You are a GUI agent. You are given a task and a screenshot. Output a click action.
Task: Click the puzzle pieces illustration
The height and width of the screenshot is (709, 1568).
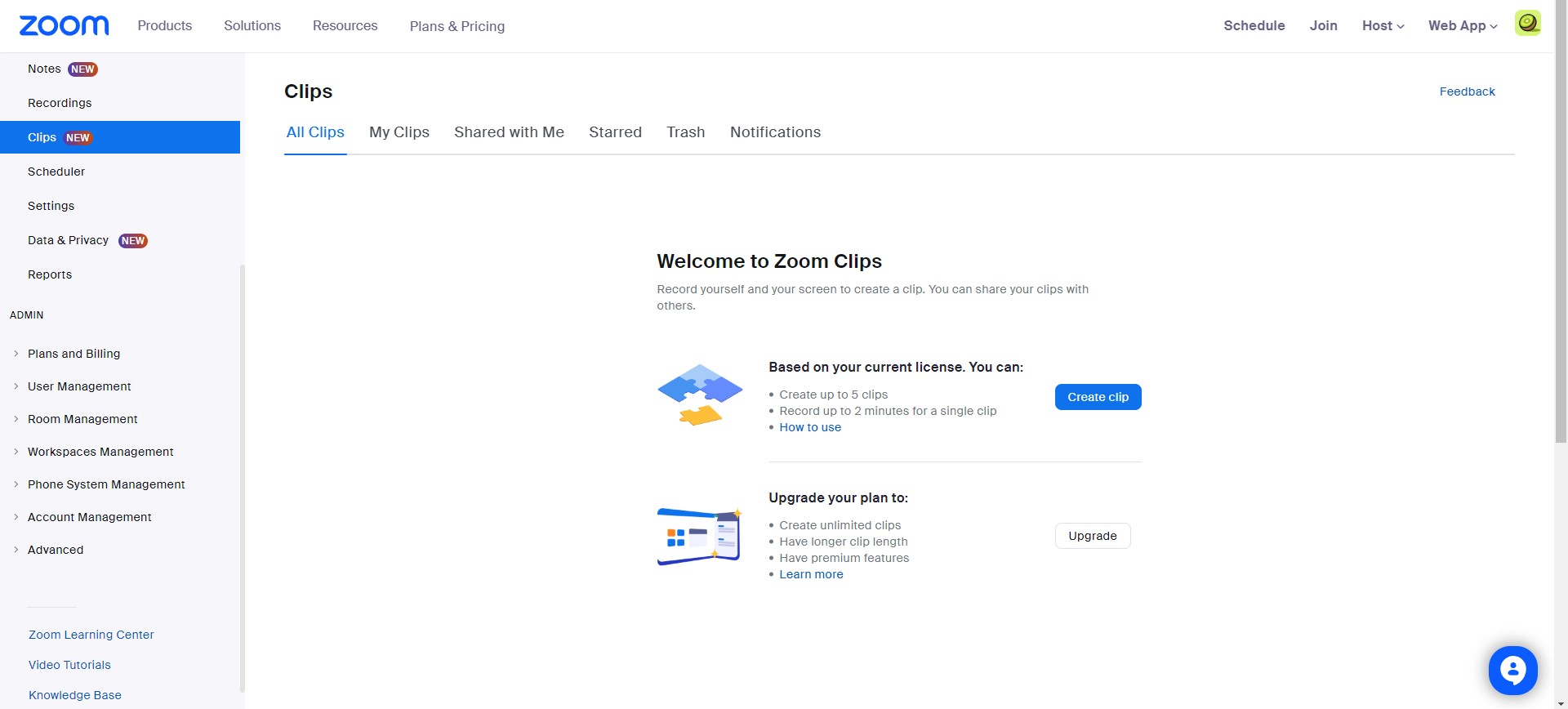click(700, 395)
